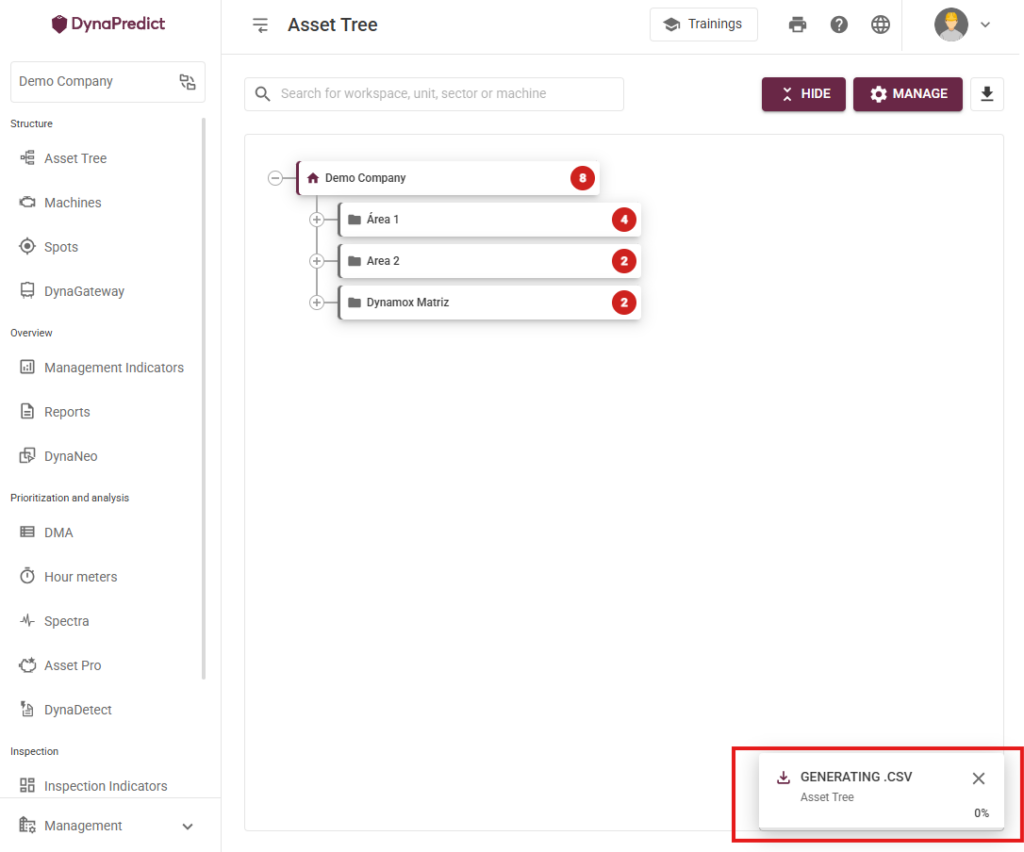Image resolution: width=1024 pixels, height=852 pixels.
Task: Click the sidebar vertical scrollbar
Action: click(x=204, y=398)
